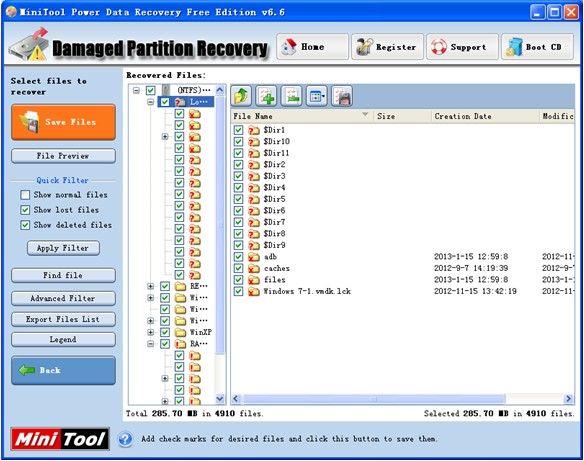
Task: Click the add-checkmarks toolbar icon with green plus
Action: pyautogui.click(x=266, y=96)
